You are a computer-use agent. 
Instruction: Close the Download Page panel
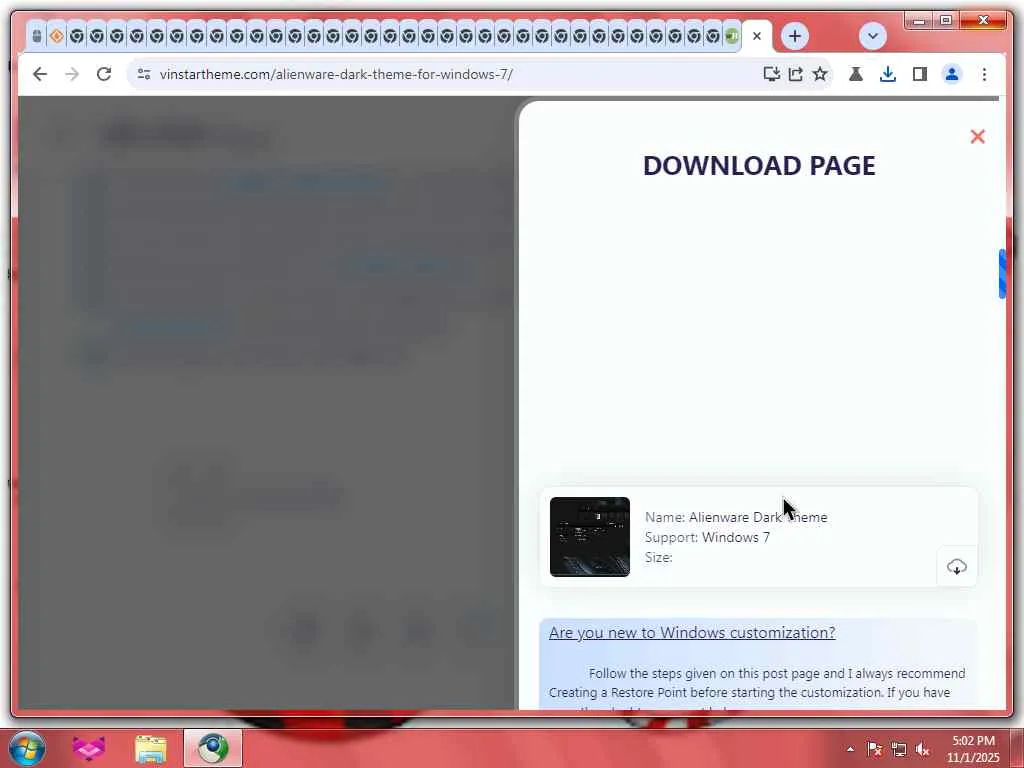[x=978, y=136]
